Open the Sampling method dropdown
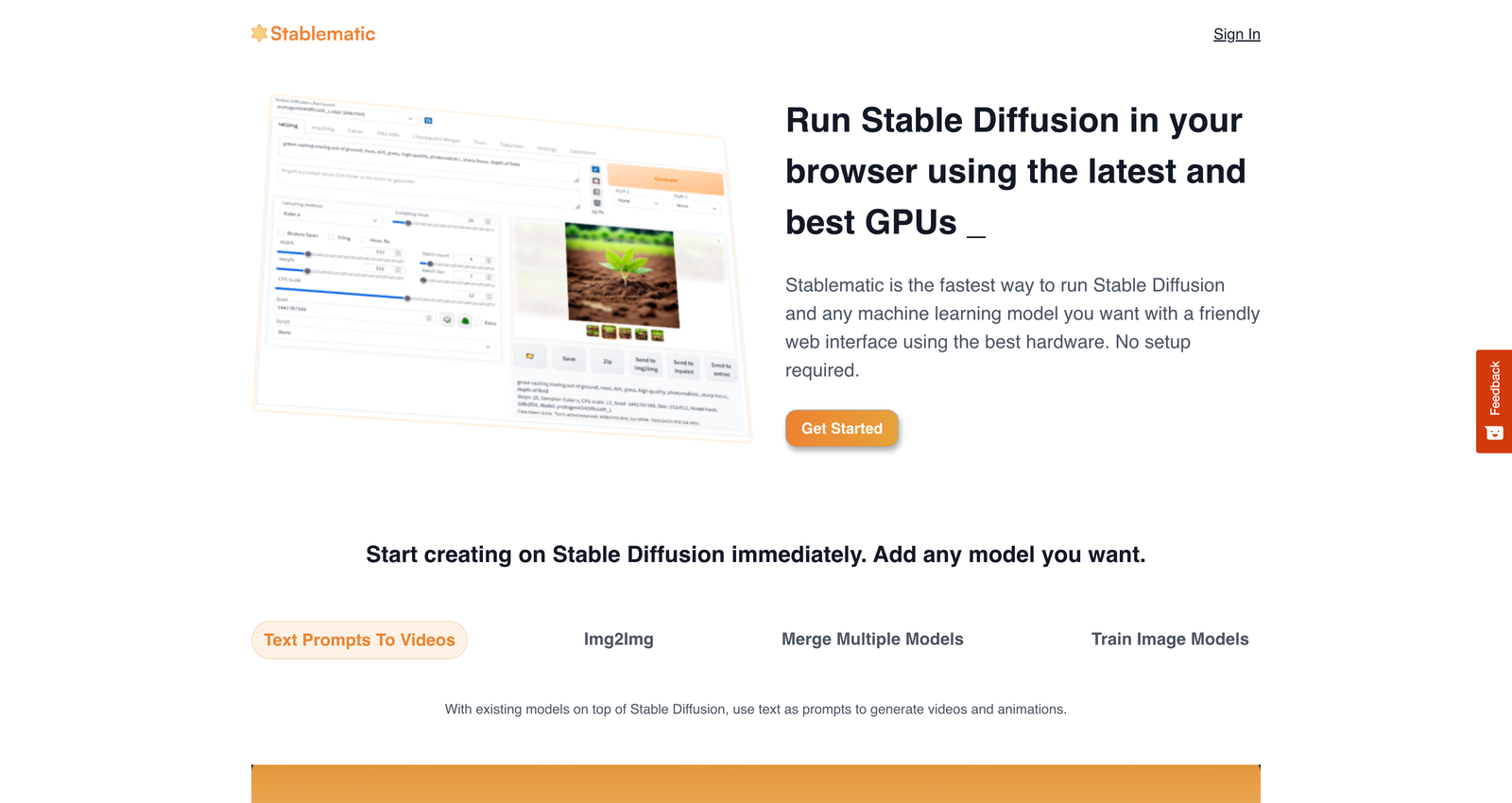The width and height of the screenshot is (1512, 803). coord(329,217)
